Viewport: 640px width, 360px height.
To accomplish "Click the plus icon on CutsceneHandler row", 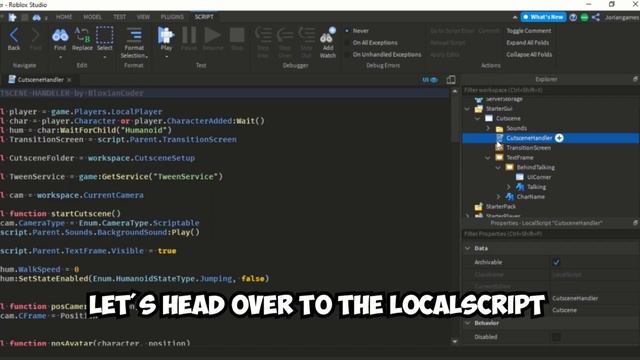I will coord(559,138).
